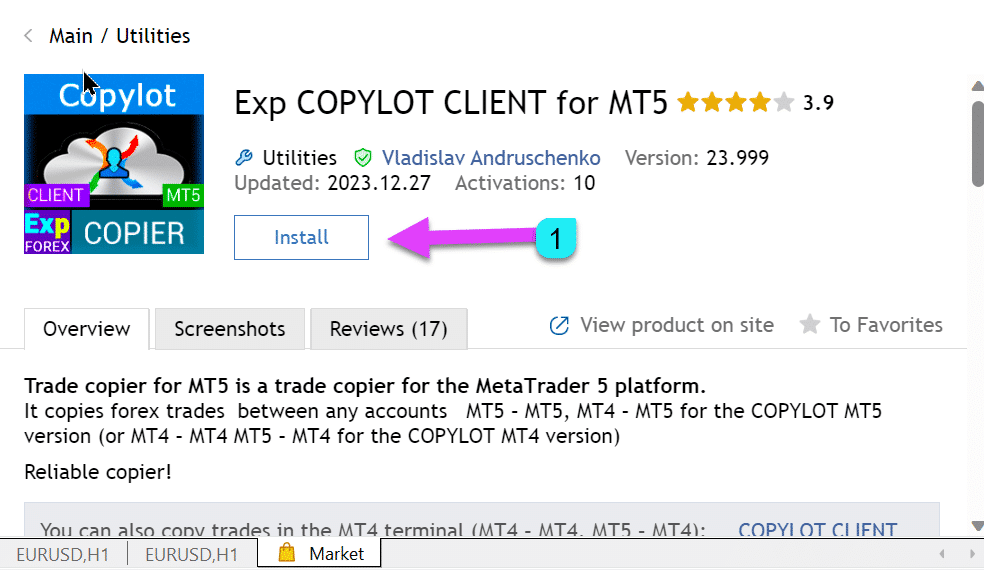The width and height of the screenshot is (984, 570).
Task: Click the green verified seller shield icon
Action: pyautogui.click(x=363, y=158)
